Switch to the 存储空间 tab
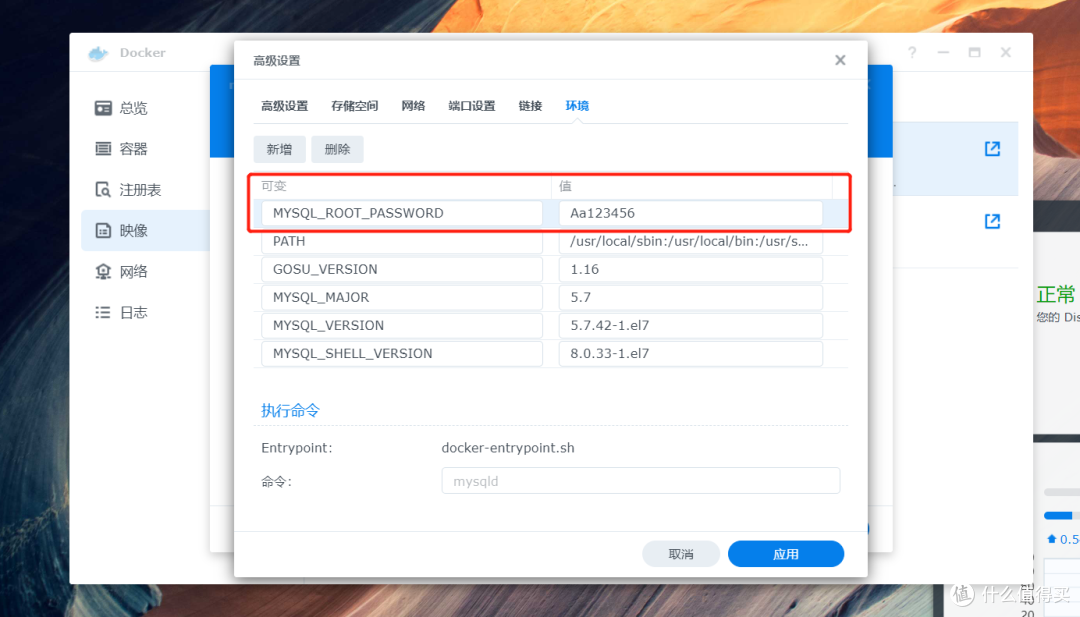Viewport: 1080px width, 617px height. point(355,106)
